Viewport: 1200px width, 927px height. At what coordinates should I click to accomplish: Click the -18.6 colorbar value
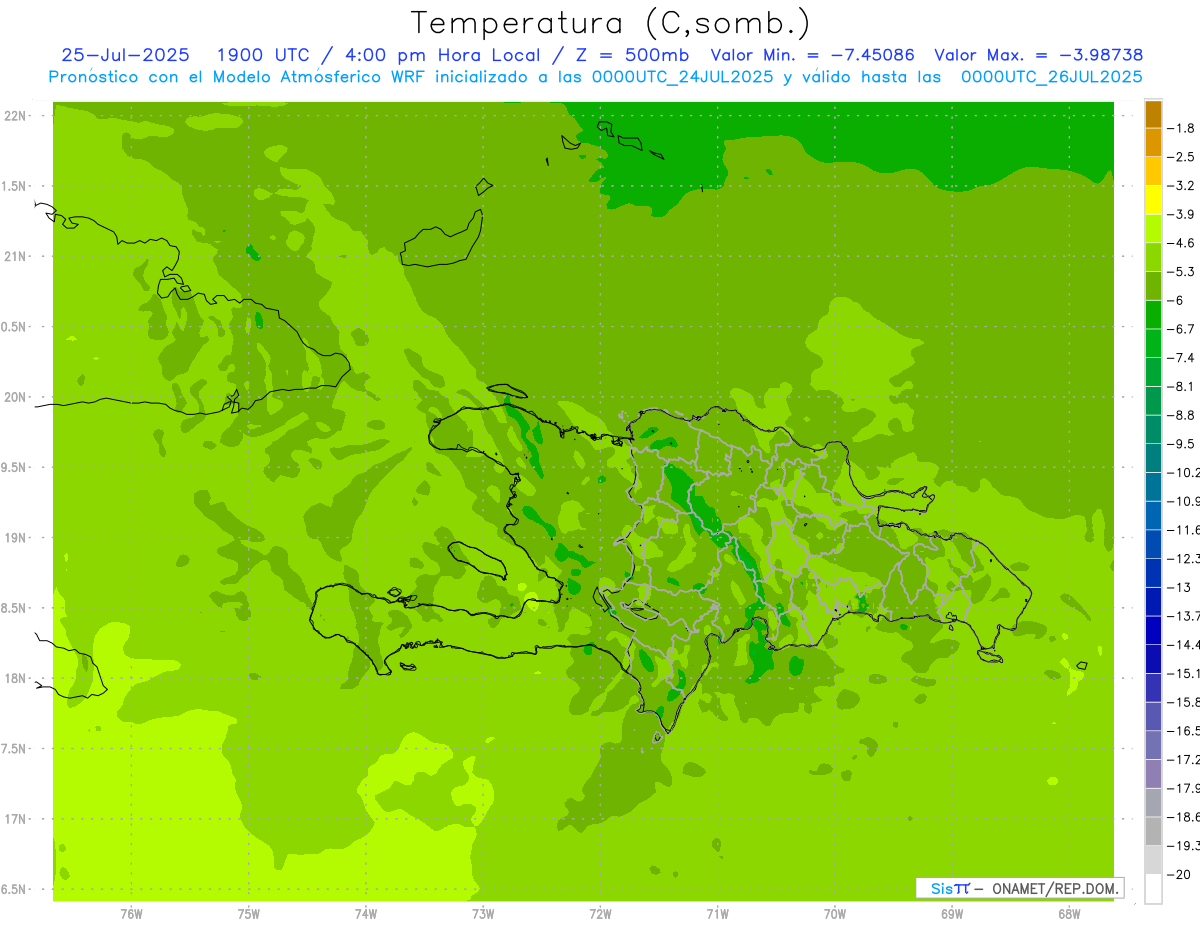coord(1183,817)
